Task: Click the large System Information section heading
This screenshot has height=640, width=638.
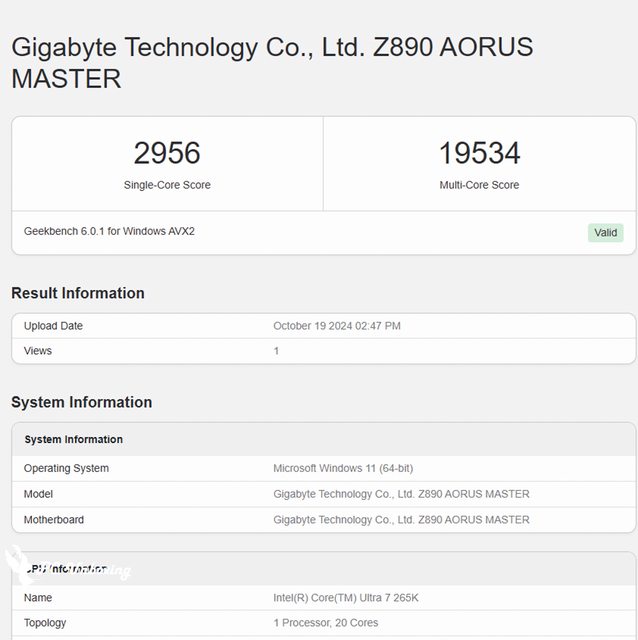Action: pos(81,402)
